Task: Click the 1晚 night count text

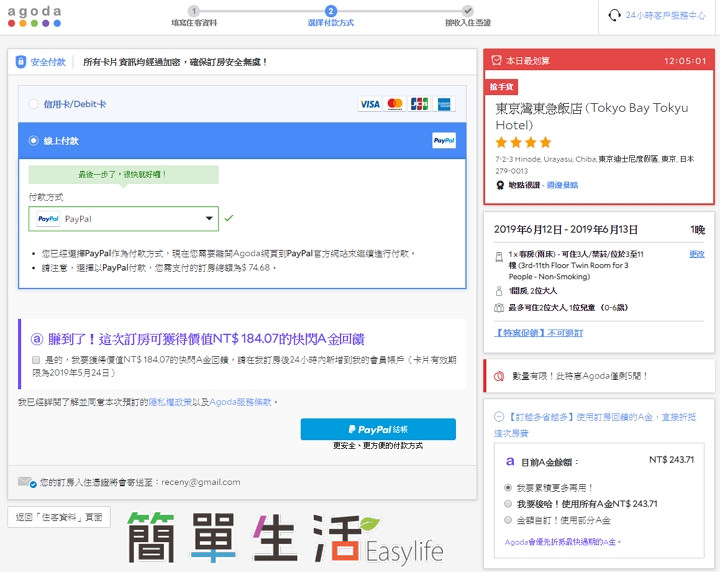Action: (x=698, y=230)
